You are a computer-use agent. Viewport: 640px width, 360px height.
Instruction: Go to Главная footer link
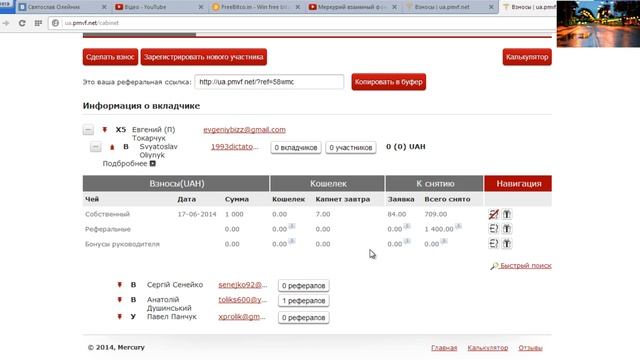click(x=444, y=348)
